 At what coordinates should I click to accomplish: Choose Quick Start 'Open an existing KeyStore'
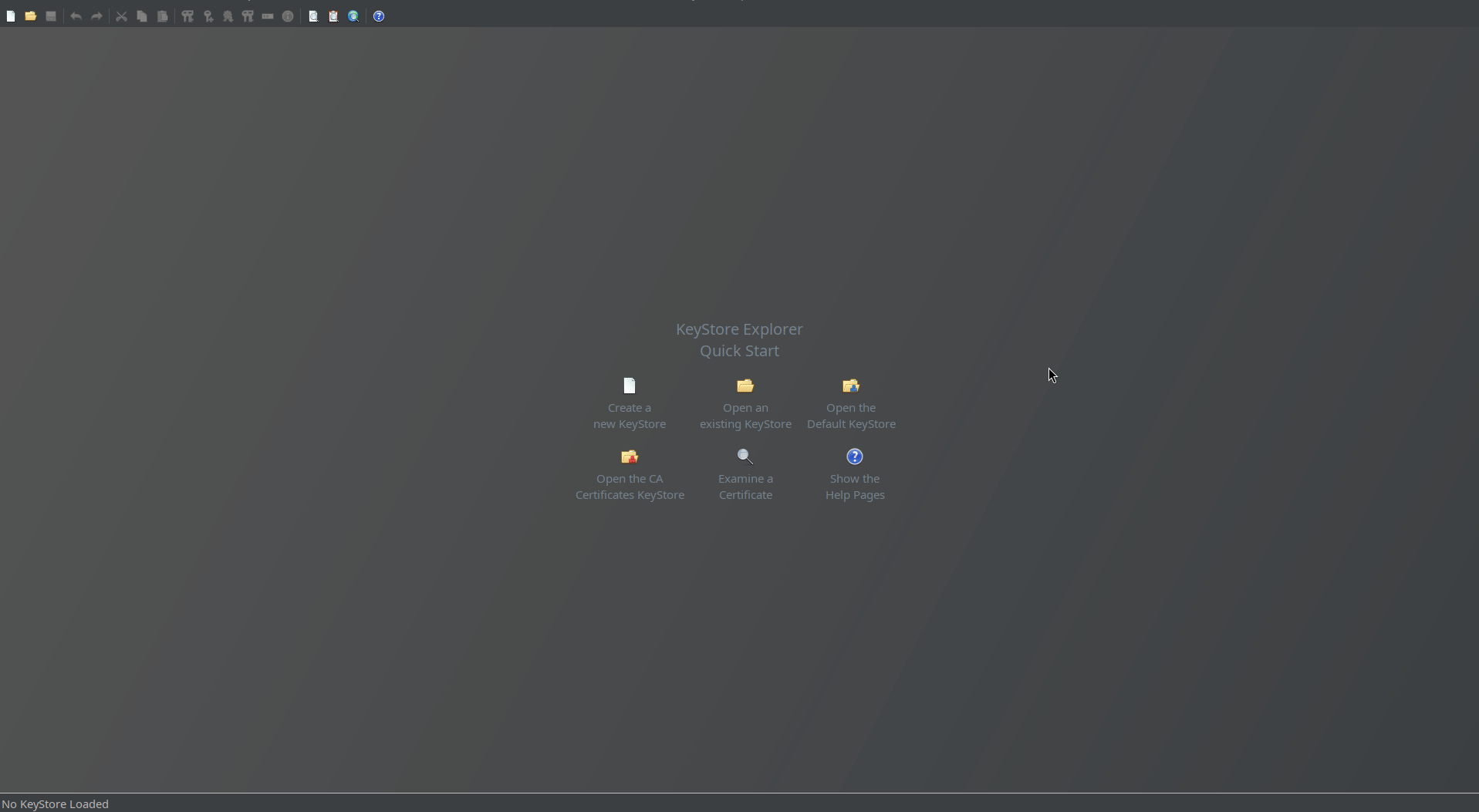745,404
